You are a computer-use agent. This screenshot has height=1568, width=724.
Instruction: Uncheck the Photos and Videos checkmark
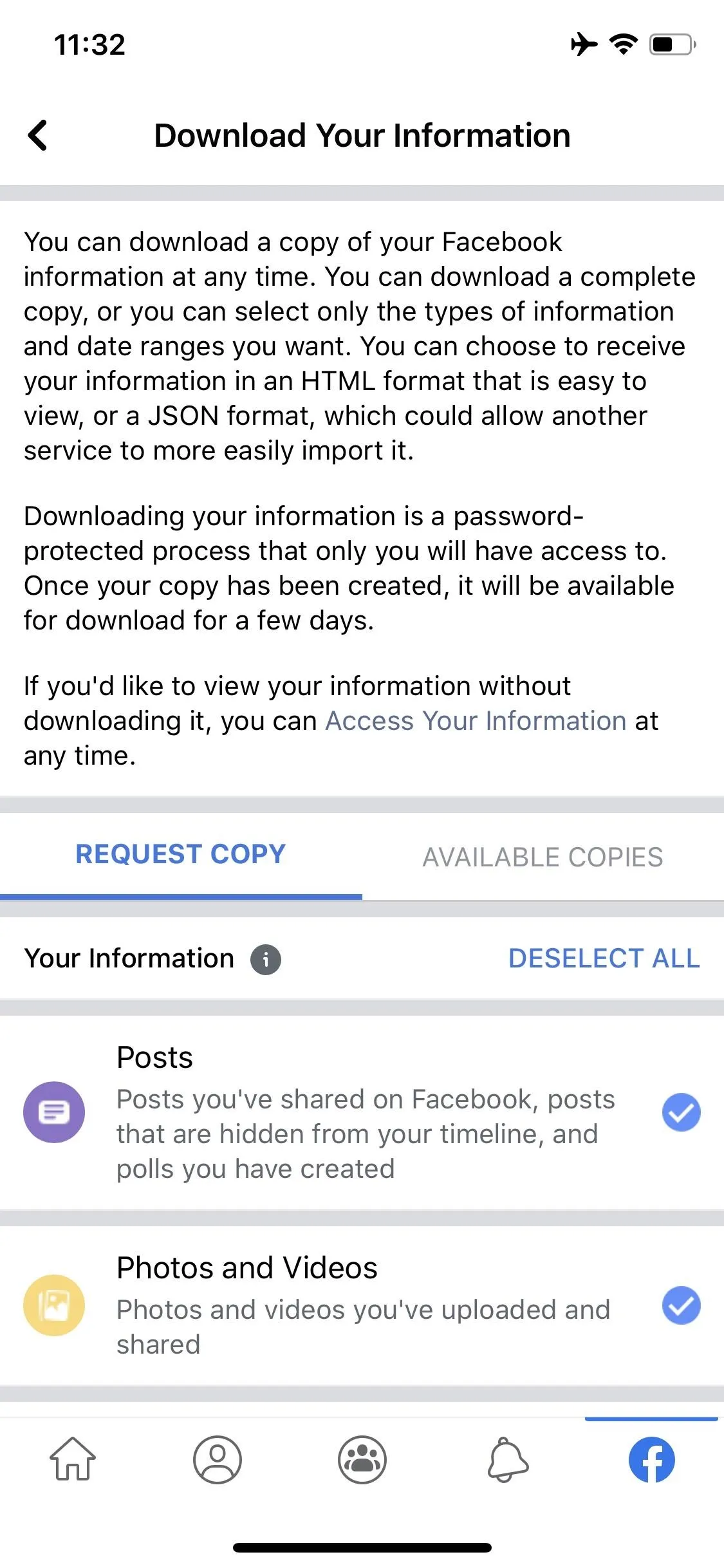(682, 1305)
